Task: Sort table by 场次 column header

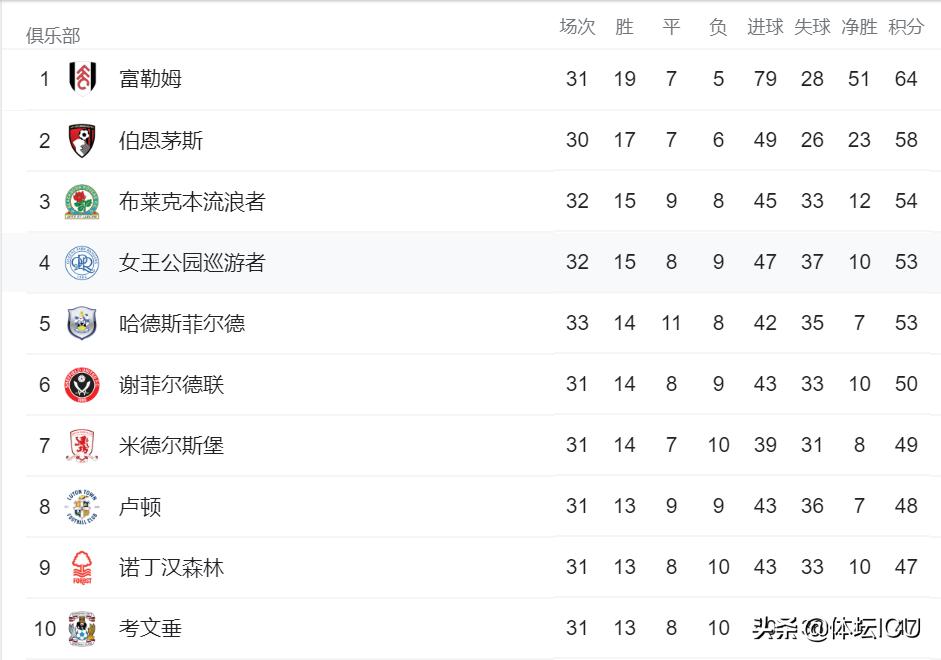Action: (x=577, y=28)
